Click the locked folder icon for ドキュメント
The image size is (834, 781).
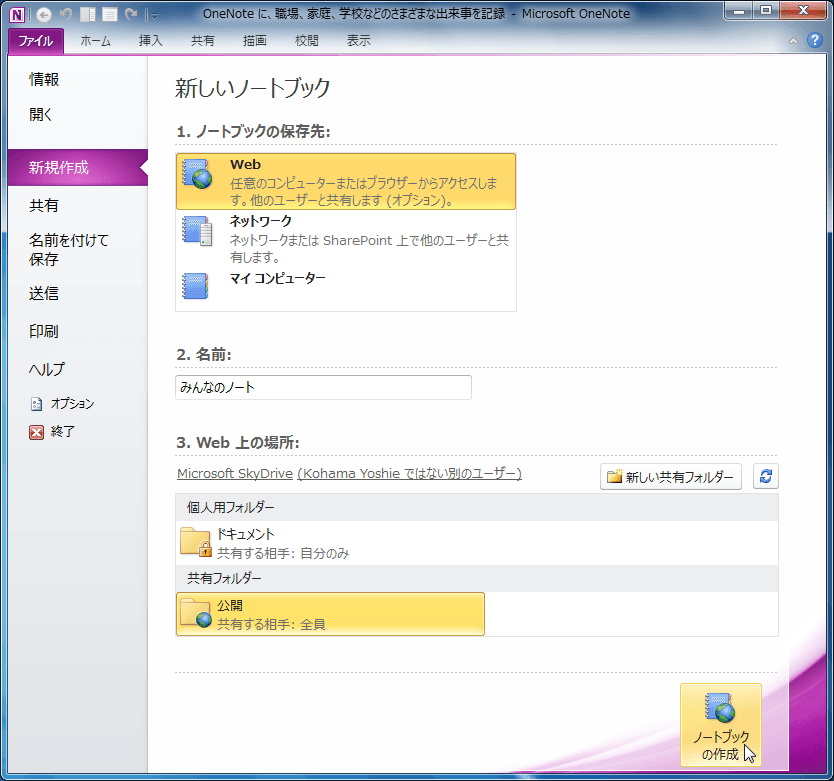pos(196,542)
